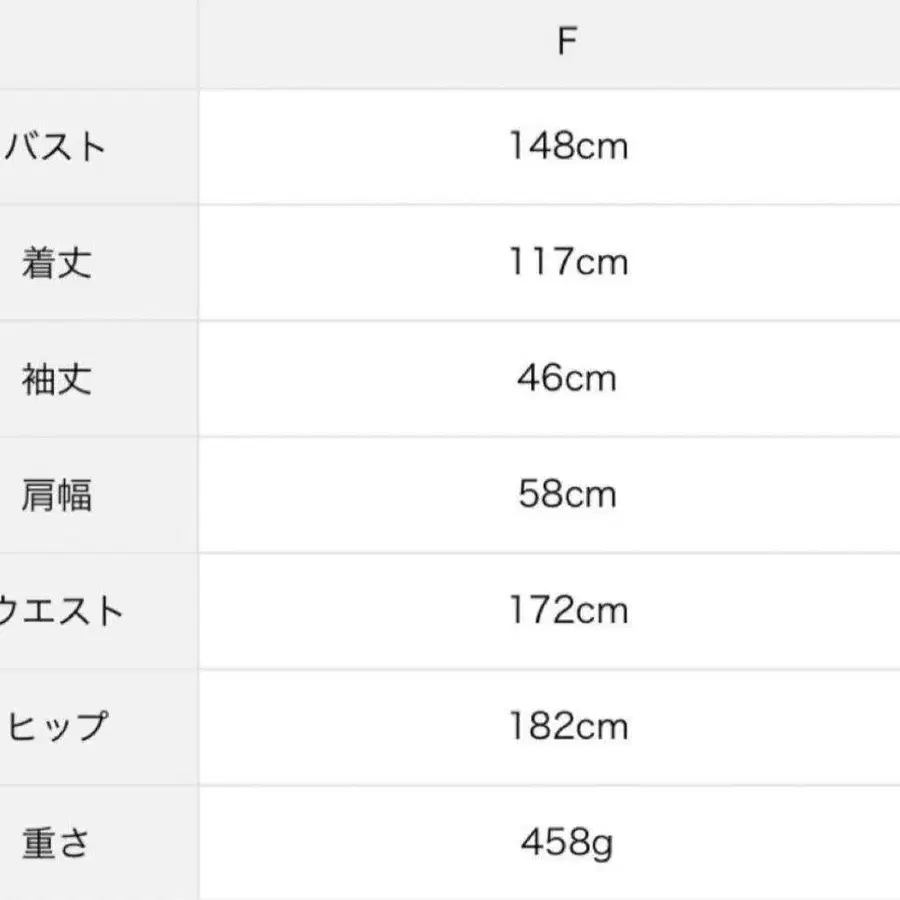Click the 148cm bust value
900x900 pixels.
pyautogui.click(x=568, y=147)
